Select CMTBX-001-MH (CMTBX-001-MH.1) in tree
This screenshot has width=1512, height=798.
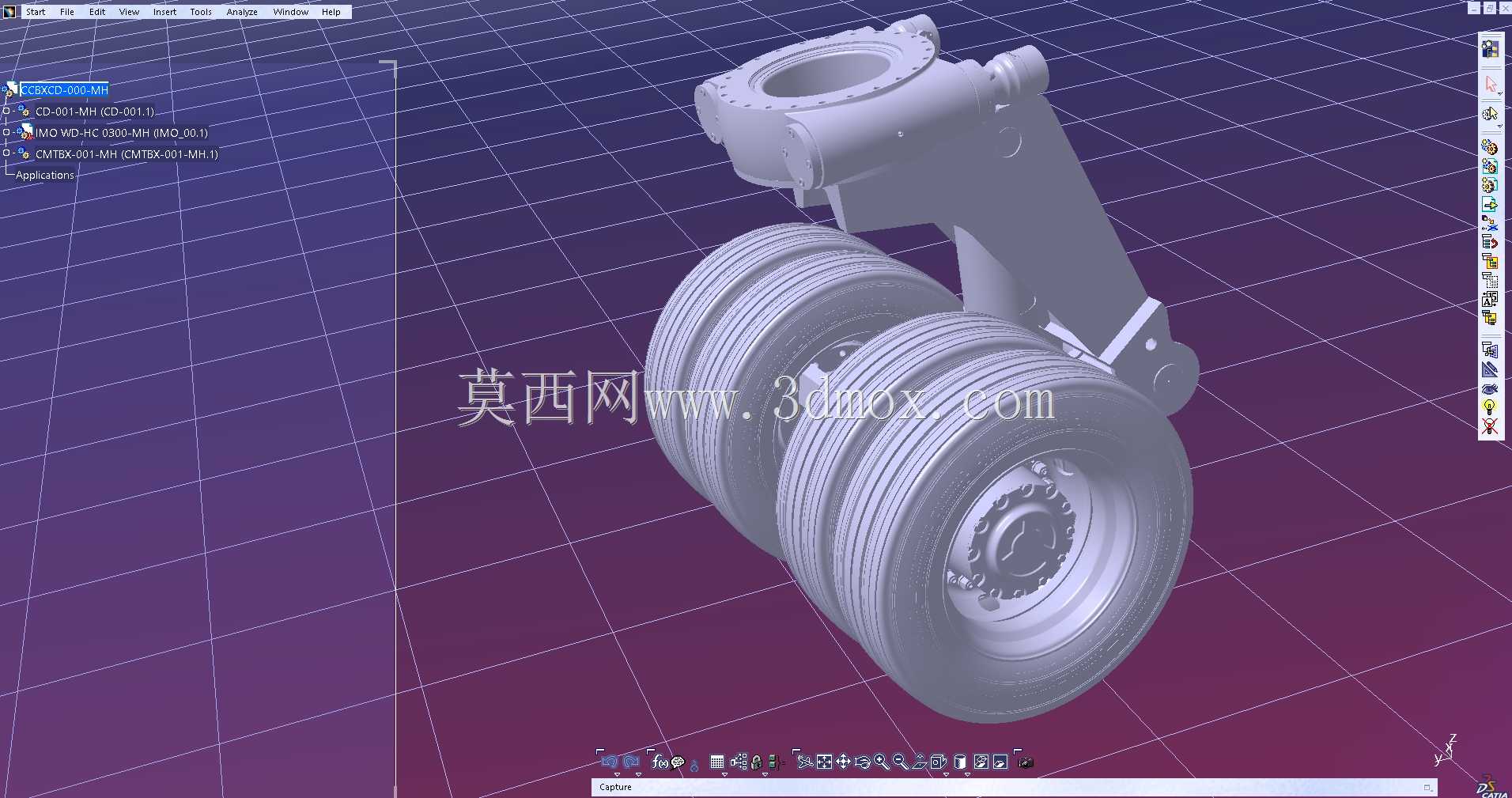coord(127,154)
